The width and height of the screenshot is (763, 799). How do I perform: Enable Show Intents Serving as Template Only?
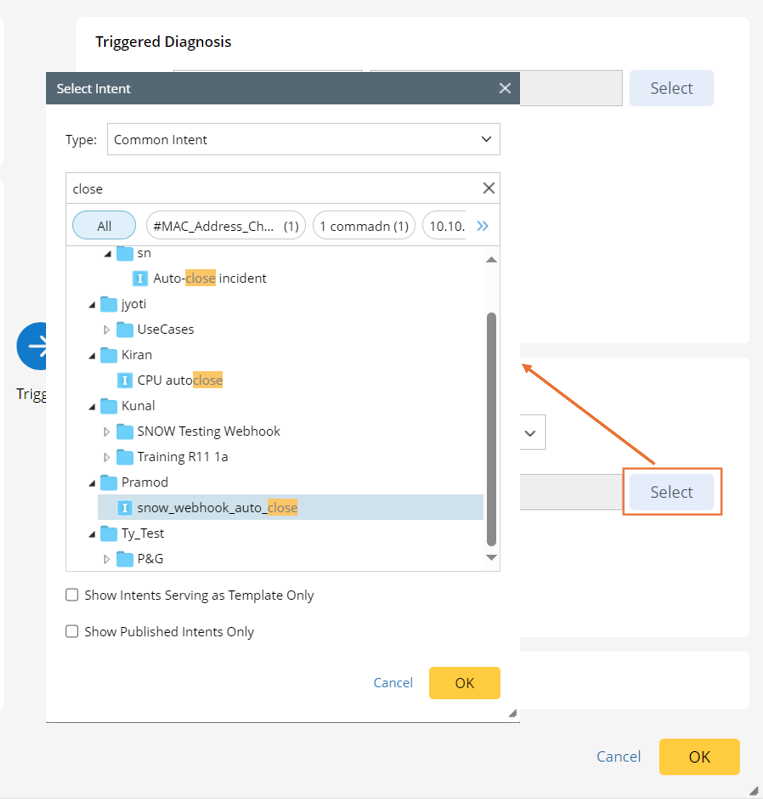point(72,595)
